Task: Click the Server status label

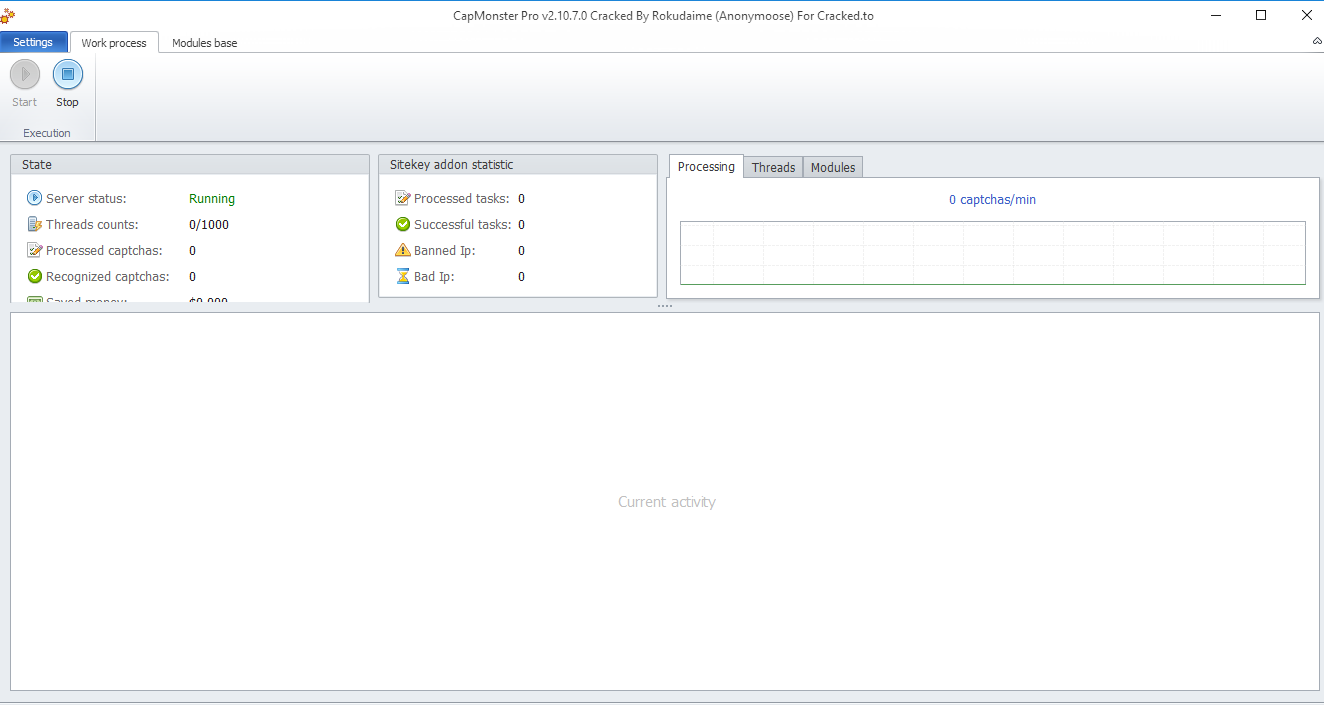Action: [x=86, y=199]
